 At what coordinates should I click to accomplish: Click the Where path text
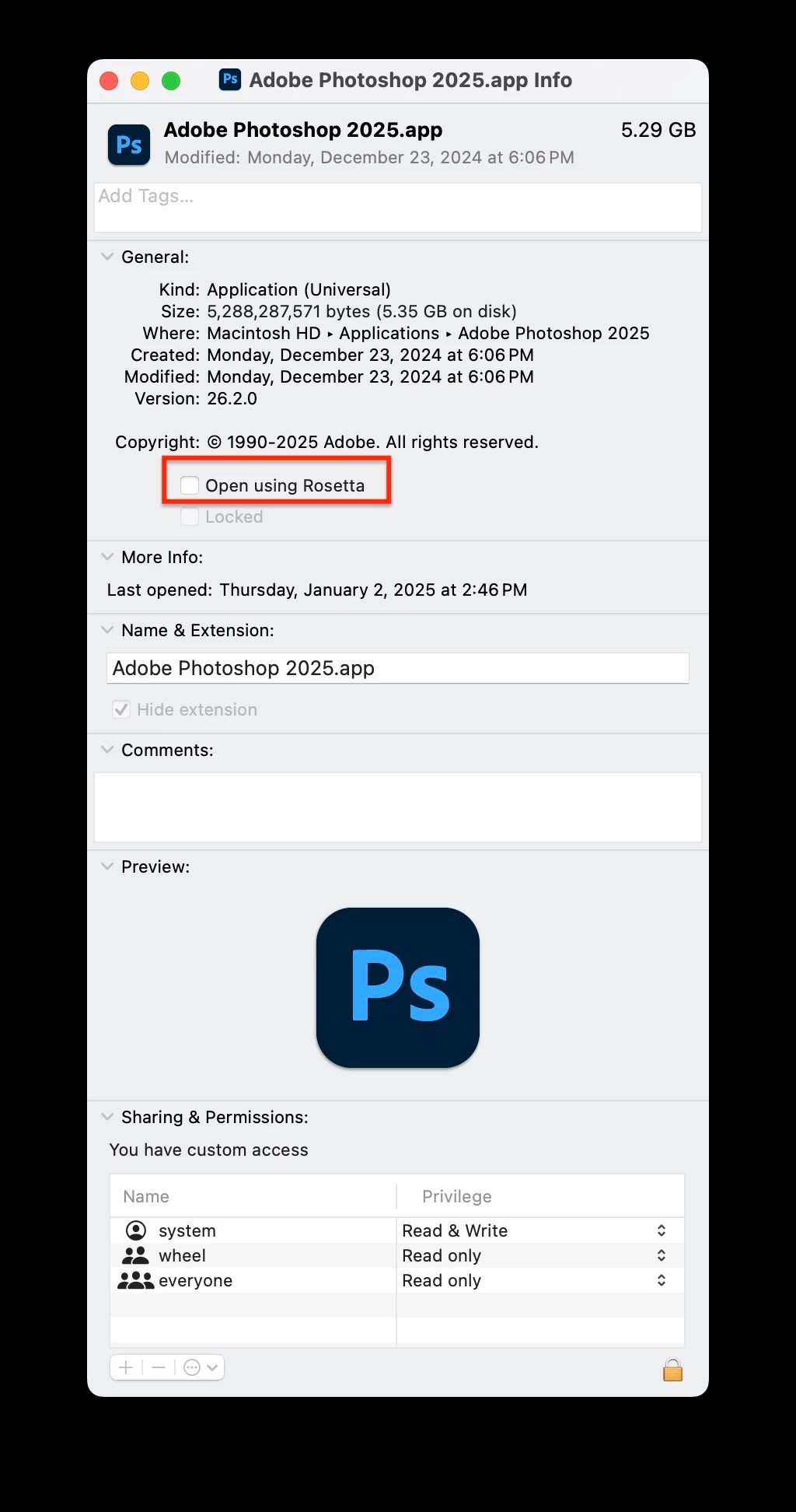pyautogui.click(x=428, y=333)
